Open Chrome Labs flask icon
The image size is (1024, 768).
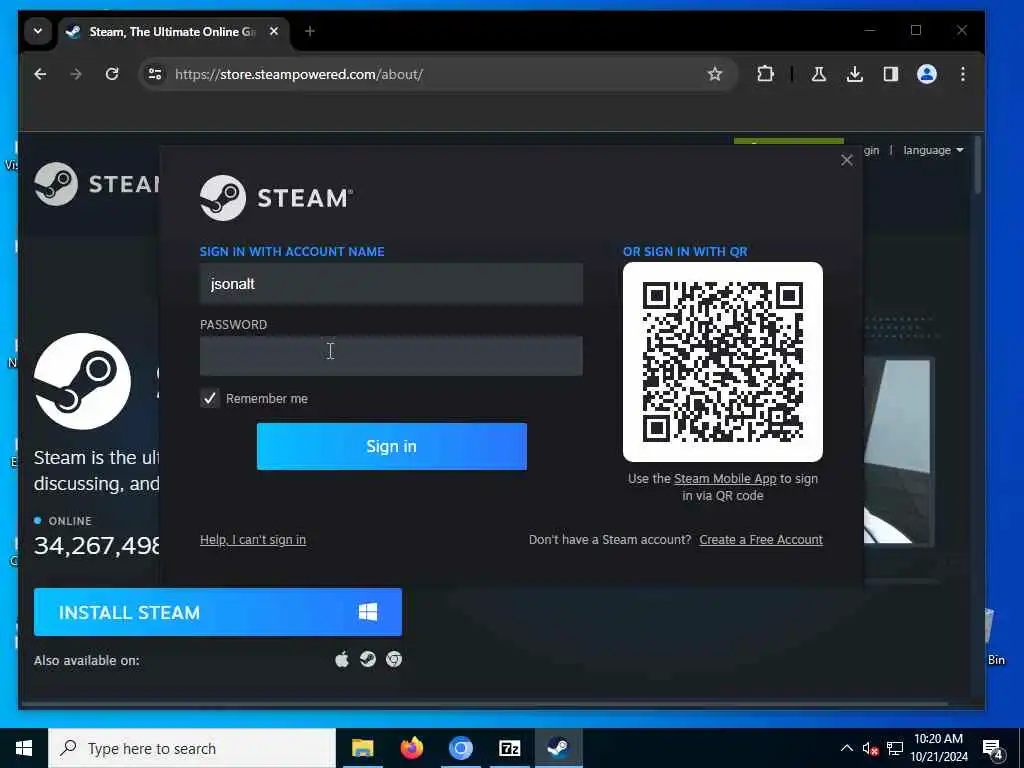818,74
